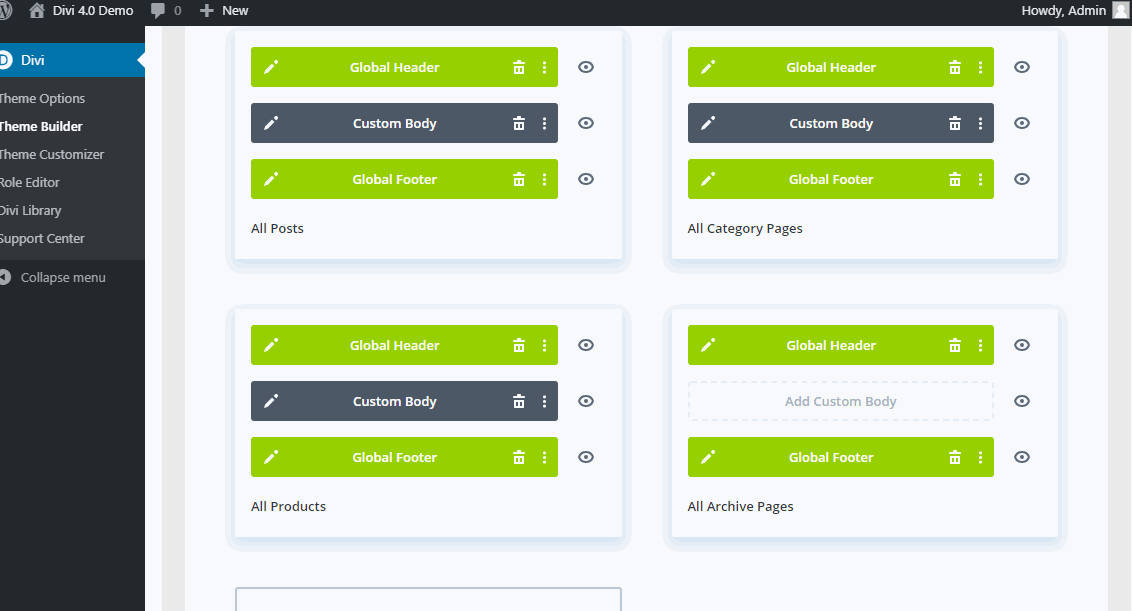Open Global Header options in All Products

click(x=544, y=345)
